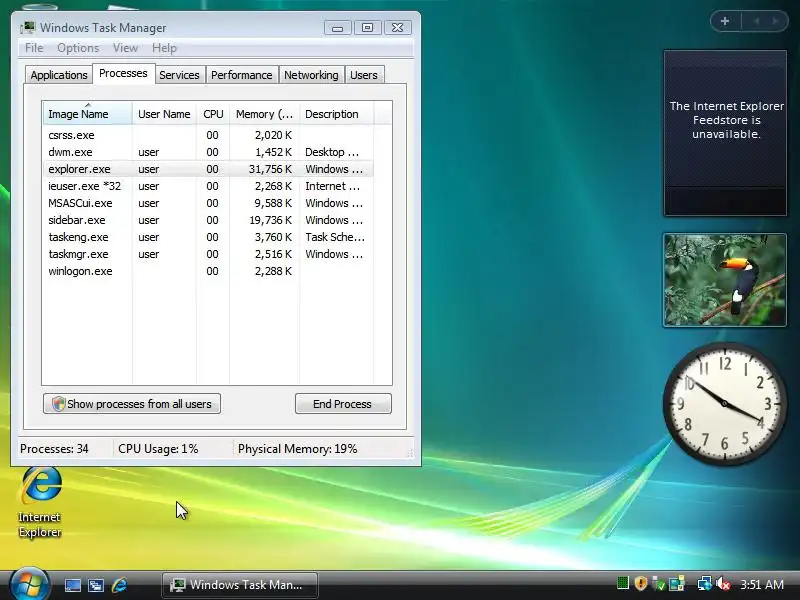
Task: Switch to the Users tab
Action: [x=364, y=75]
